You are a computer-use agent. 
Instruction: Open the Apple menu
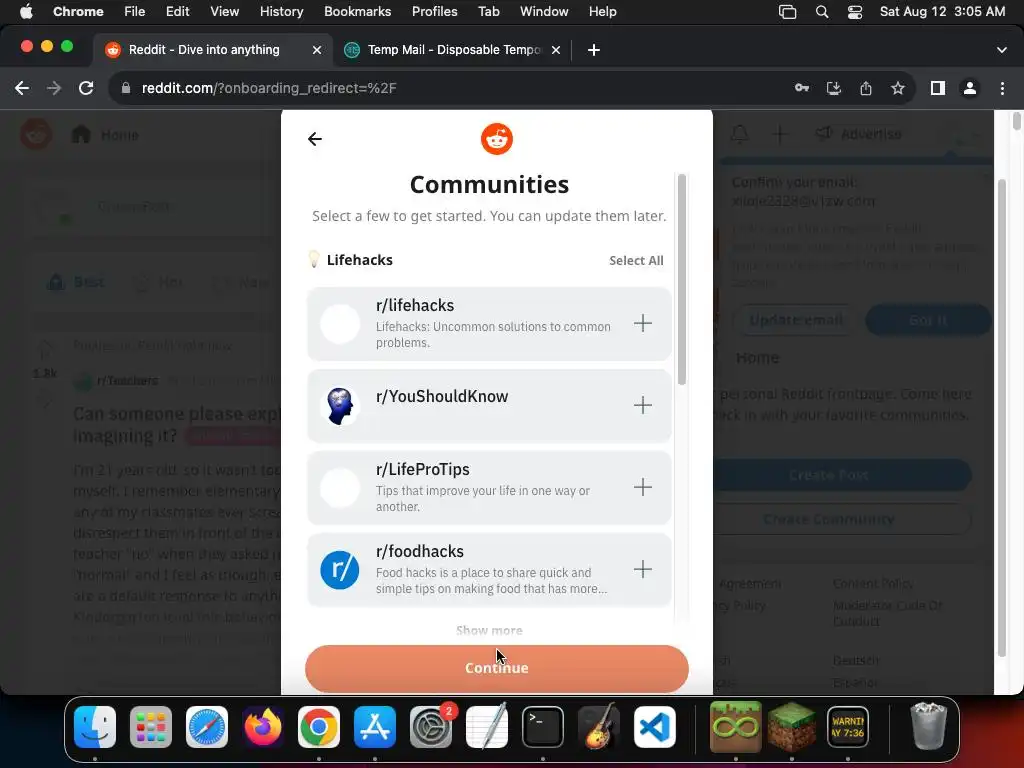(x=26, y=12)
